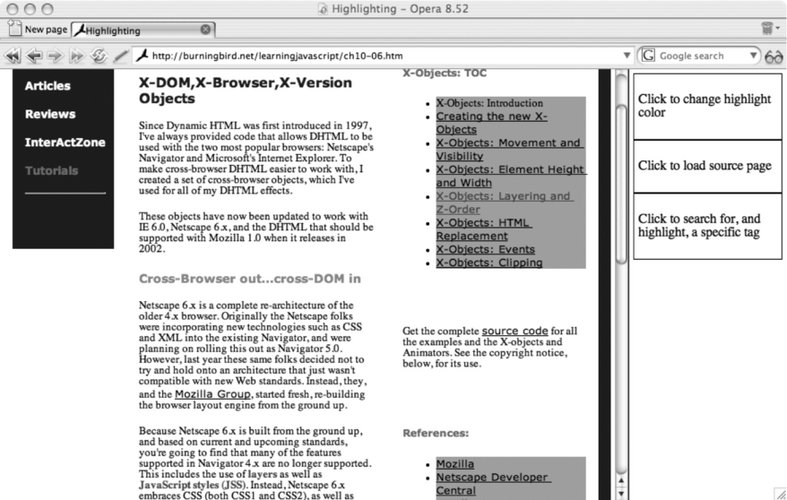Click the 'Cross-Browser out...cross-DOM in' heading
The image size is (787, 500).
point(250,279)
